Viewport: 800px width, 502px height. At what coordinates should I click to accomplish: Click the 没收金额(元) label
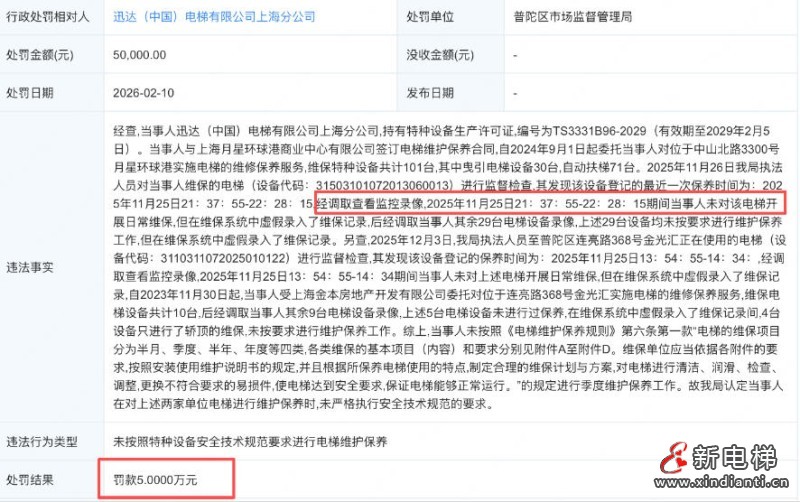pos(440,55)
